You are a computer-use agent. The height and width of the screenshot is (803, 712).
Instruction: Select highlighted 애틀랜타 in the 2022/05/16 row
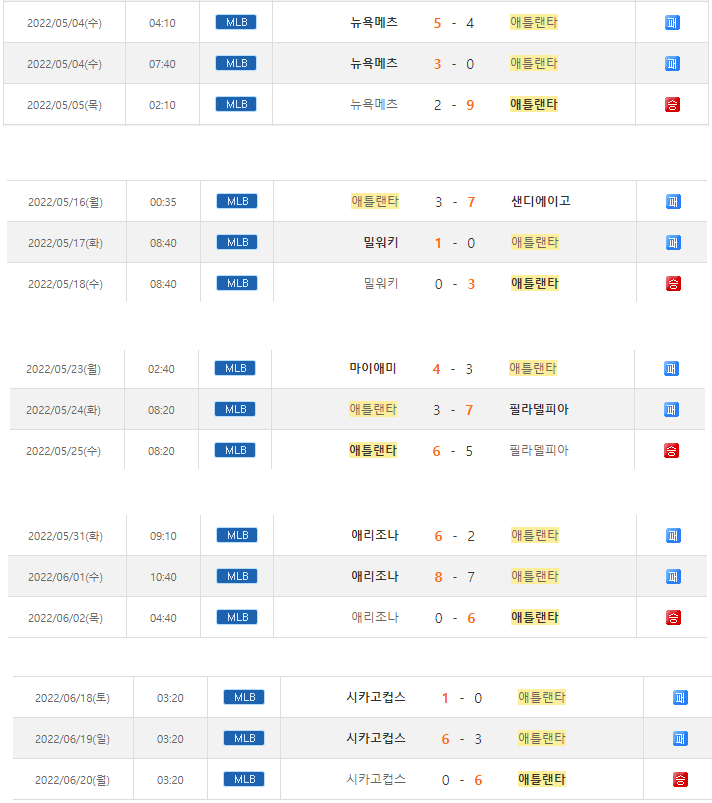coord(375,201)
